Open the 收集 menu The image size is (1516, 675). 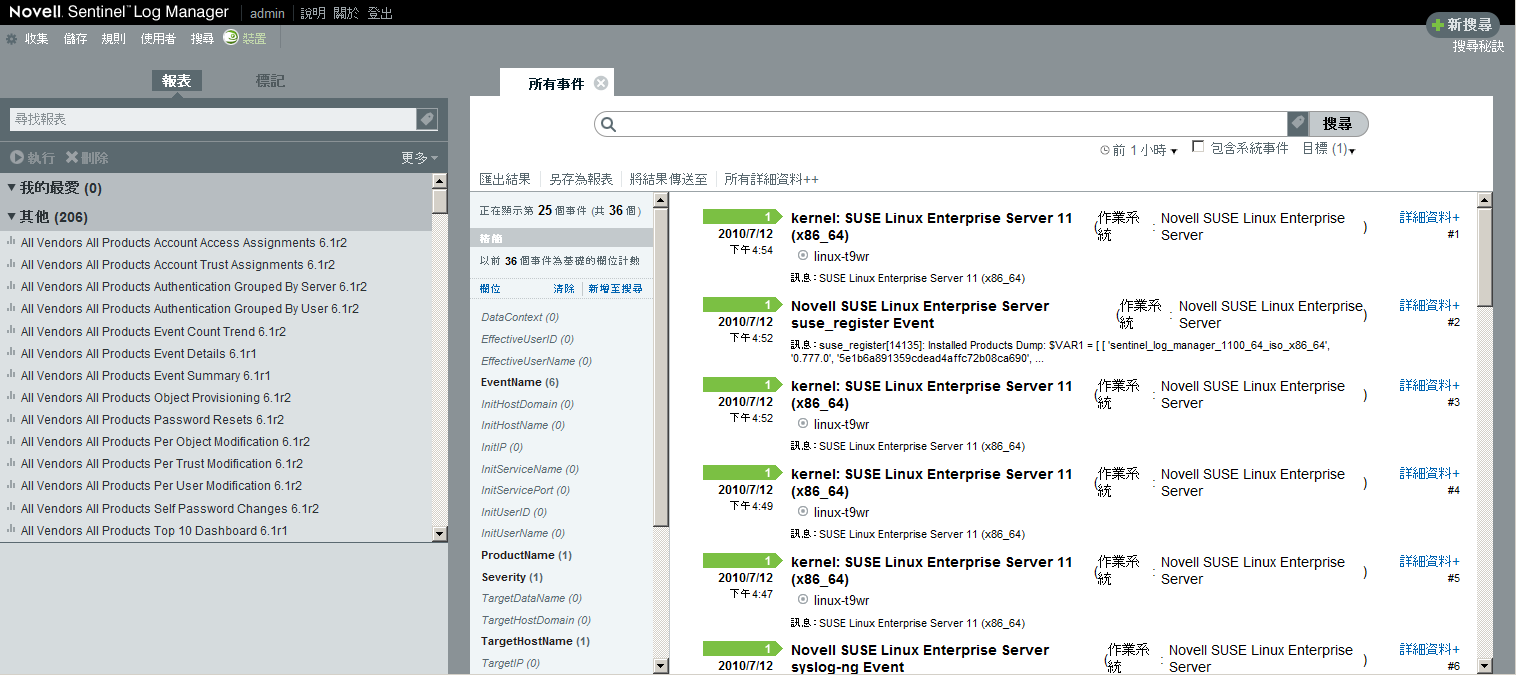37,39
